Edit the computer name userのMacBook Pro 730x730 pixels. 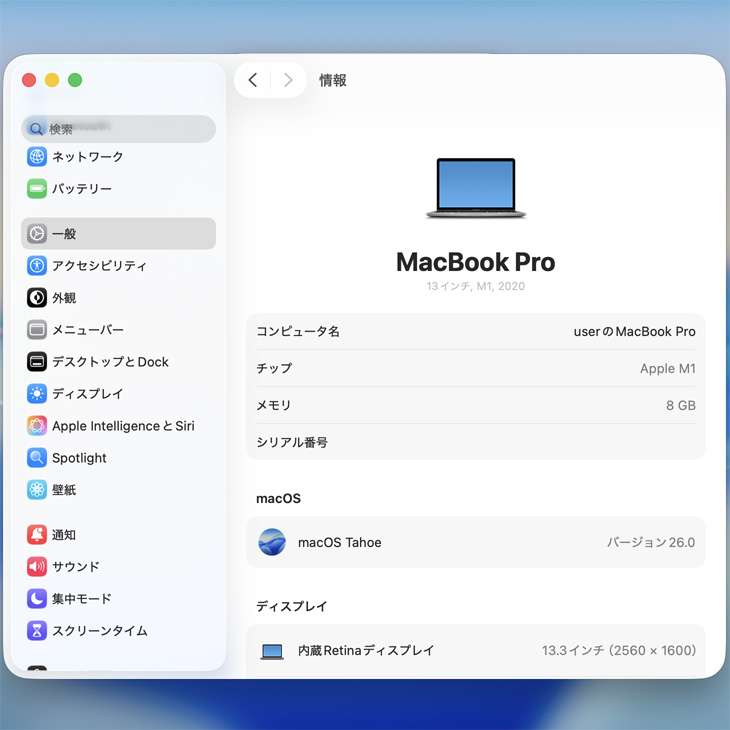pyautogui.click(x=634, y=331)
